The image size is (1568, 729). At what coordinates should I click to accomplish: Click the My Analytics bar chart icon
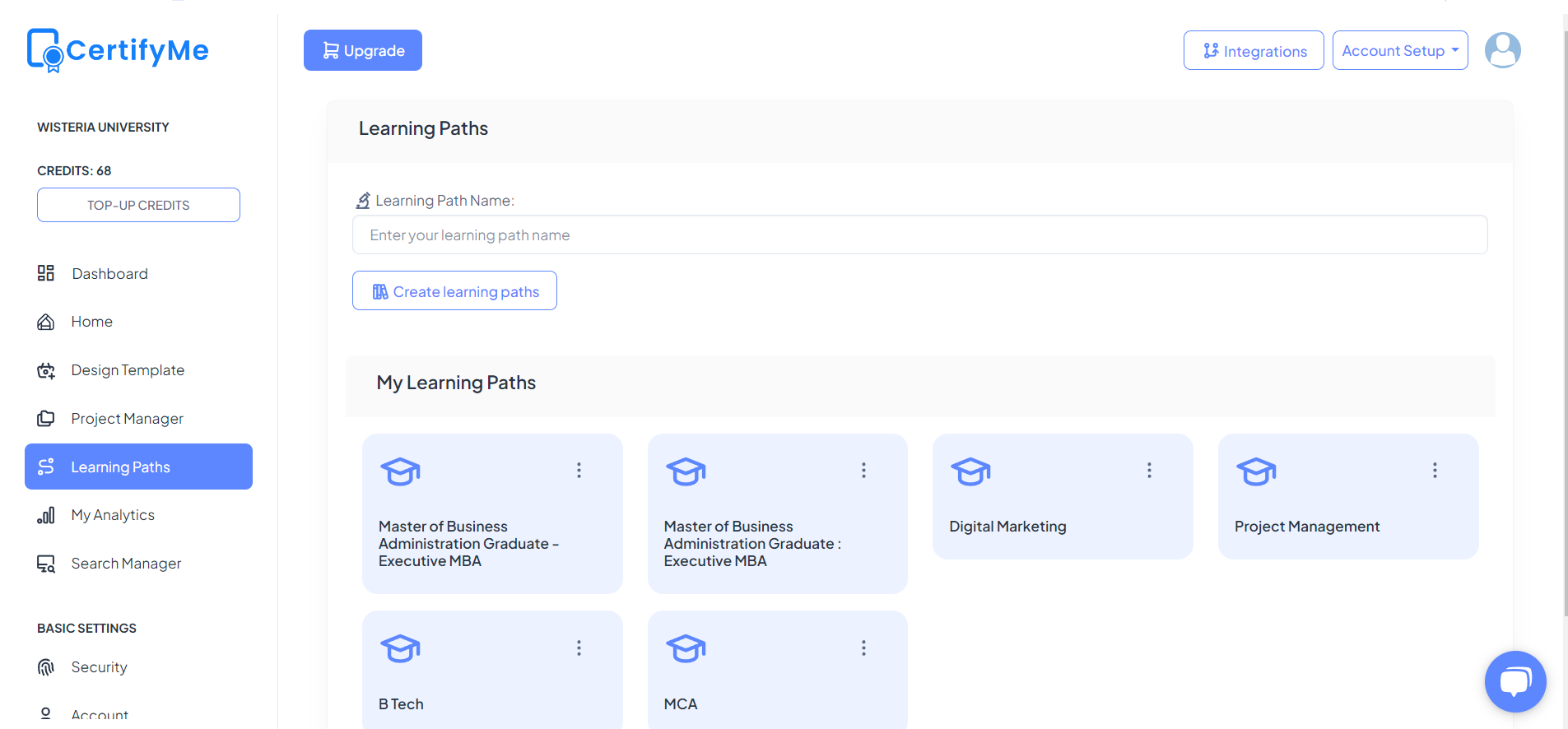[46, 515]
